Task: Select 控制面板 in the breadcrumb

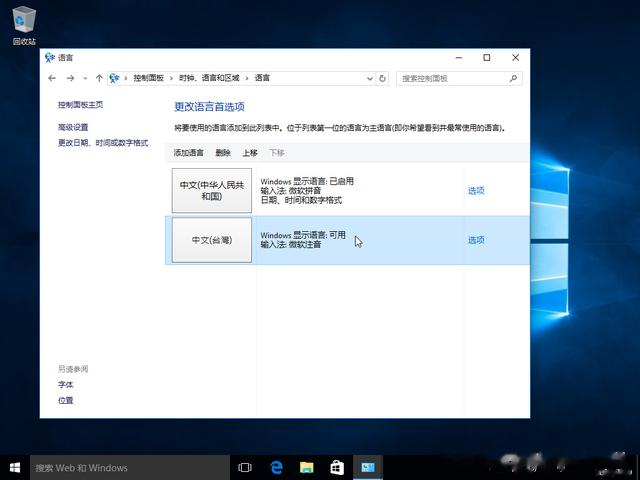Action: (149, 78)
